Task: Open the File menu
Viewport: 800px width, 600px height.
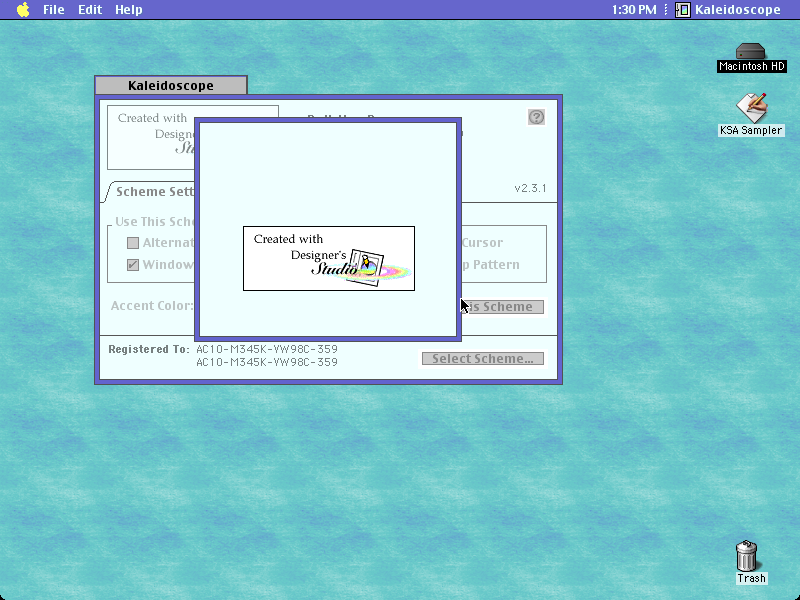Action: 54,9
